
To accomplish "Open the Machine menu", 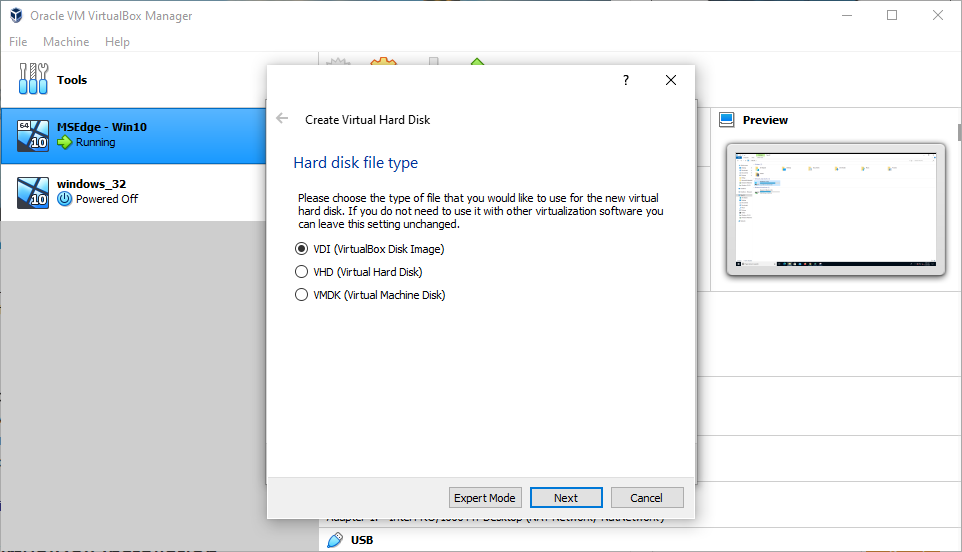I will click(66, 42).
